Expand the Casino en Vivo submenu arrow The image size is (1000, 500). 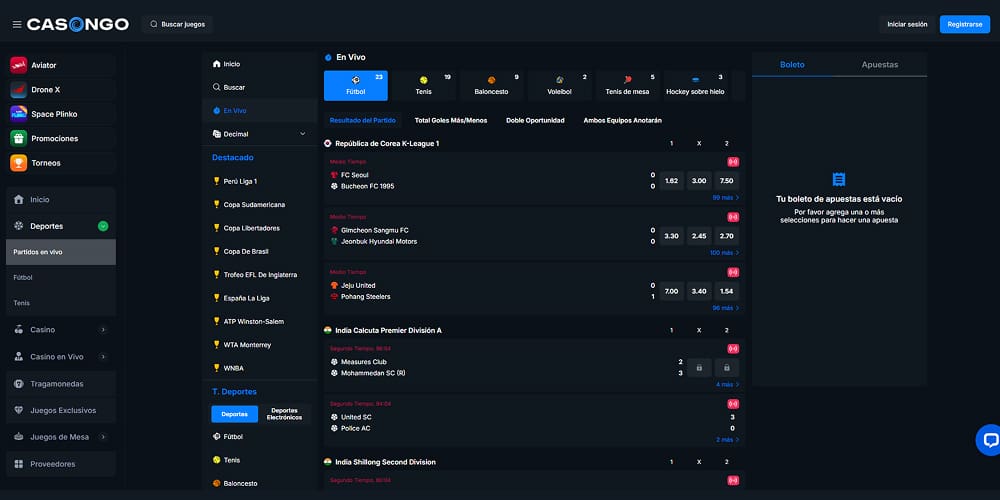(103, 357)
